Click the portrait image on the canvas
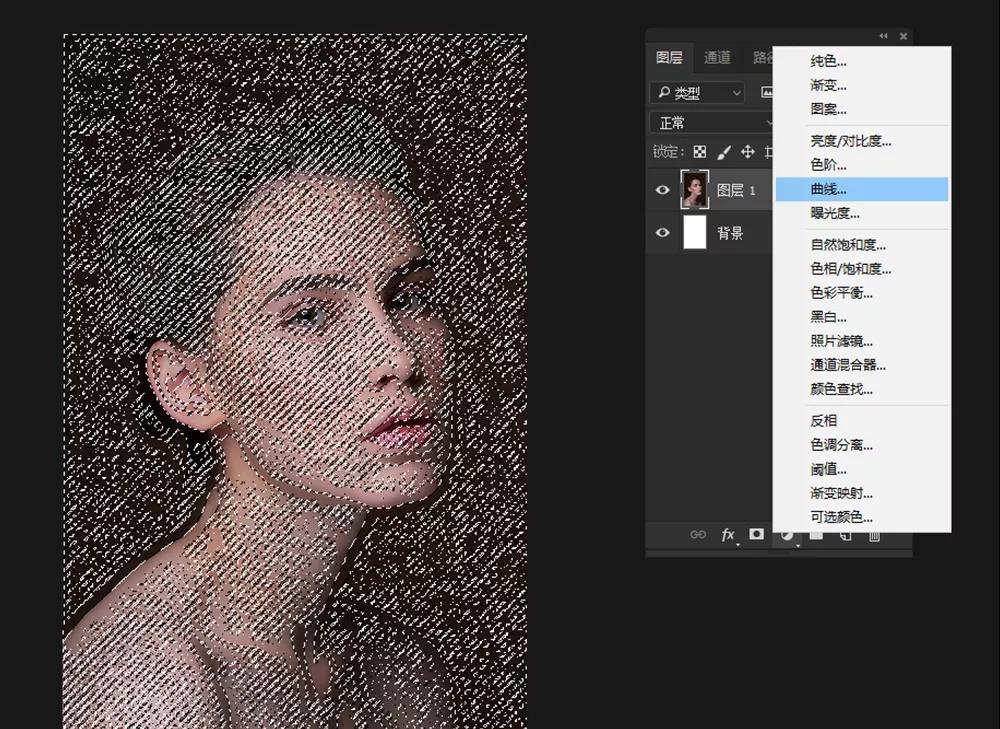The height and width of the screenshot is (729, 1000). pos(295,381)
